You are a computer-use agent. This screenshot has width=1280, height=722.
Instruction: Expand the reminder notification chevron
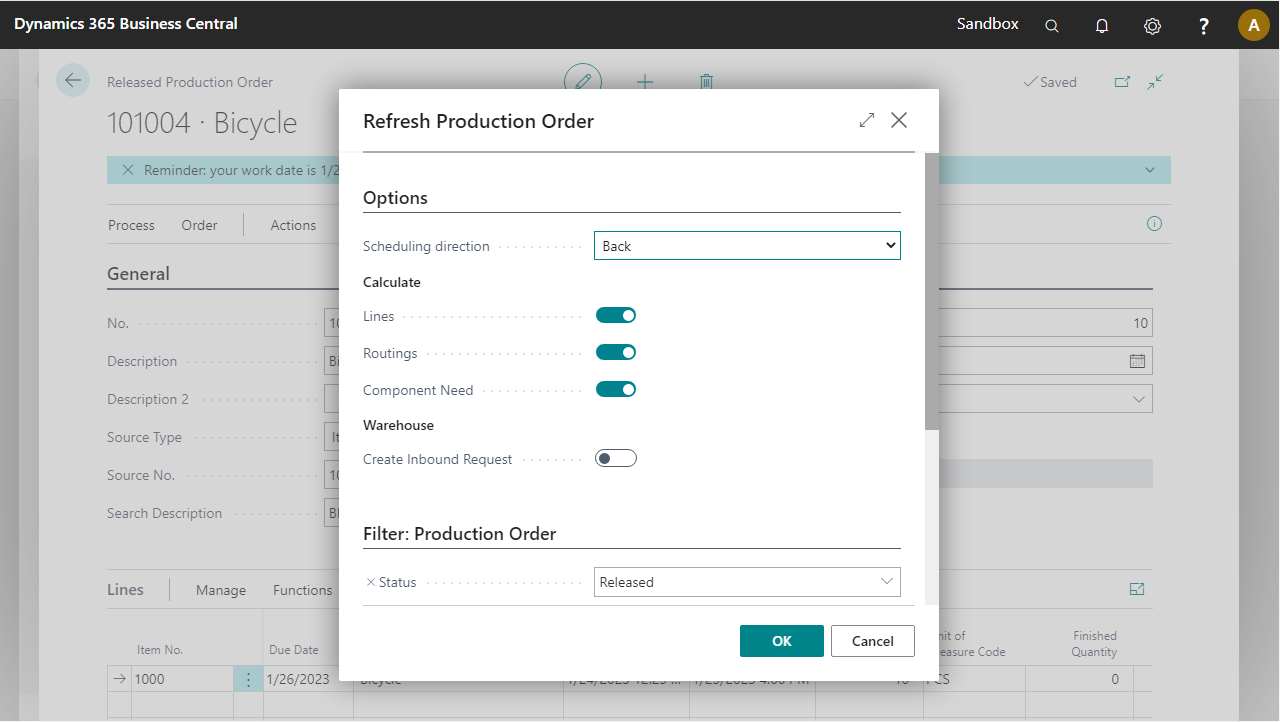pyautogui.click(x=1150, y=170)
